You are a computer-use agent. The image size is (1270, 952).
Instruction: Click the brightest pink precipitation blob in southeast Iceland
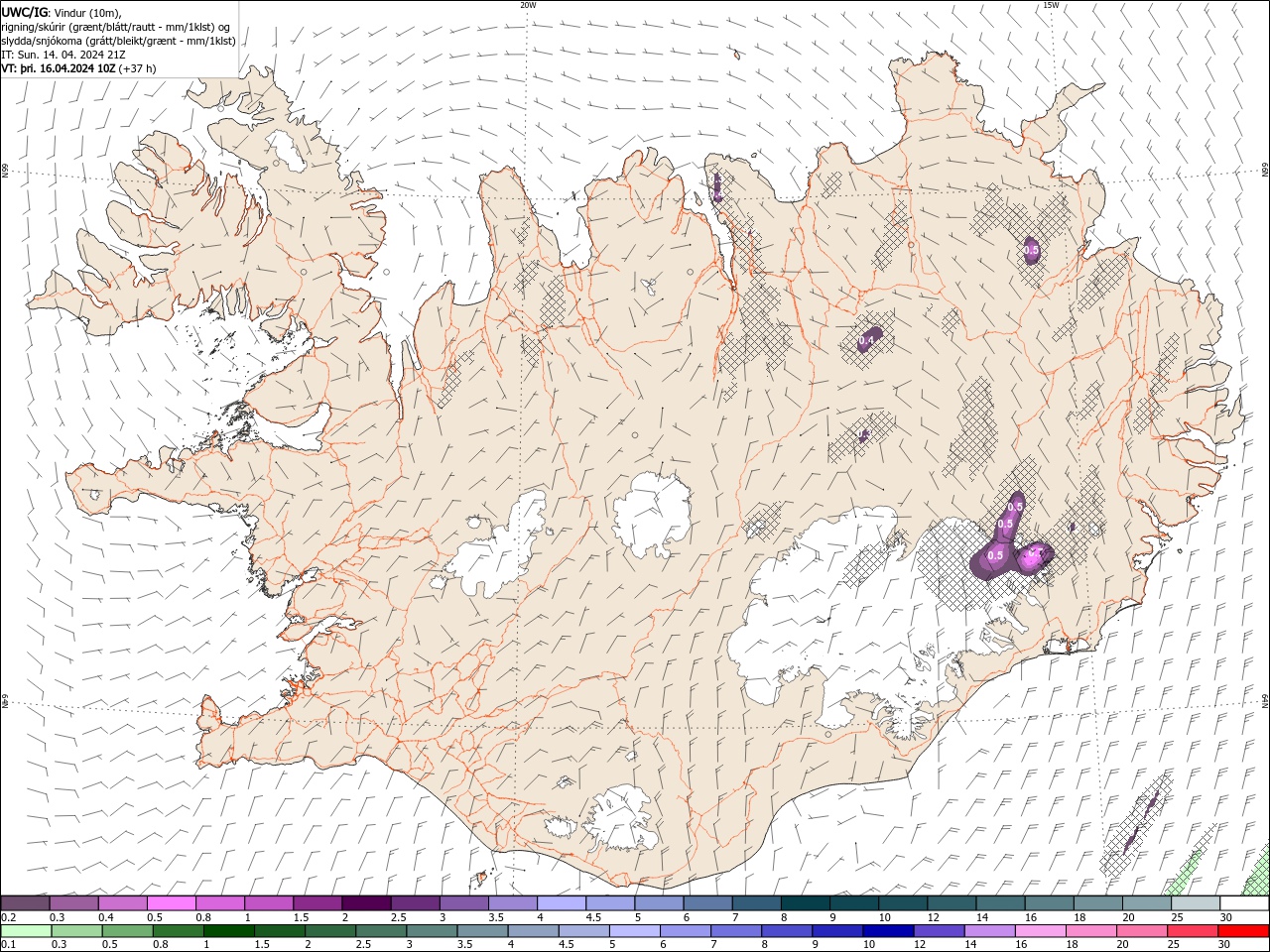tap(1035, 557)
